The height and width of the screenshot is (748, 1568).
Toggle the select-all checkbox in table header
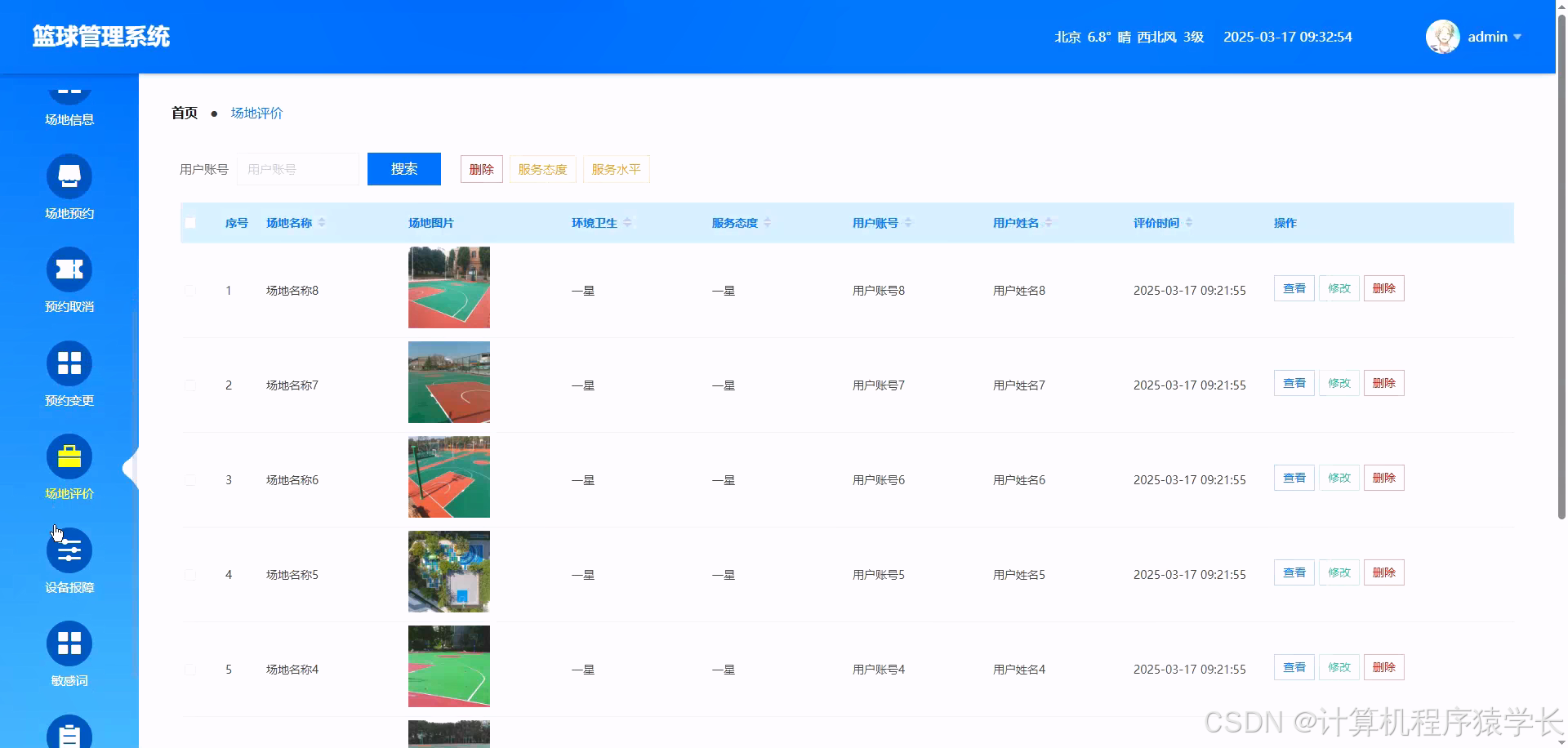click(190, 222)
